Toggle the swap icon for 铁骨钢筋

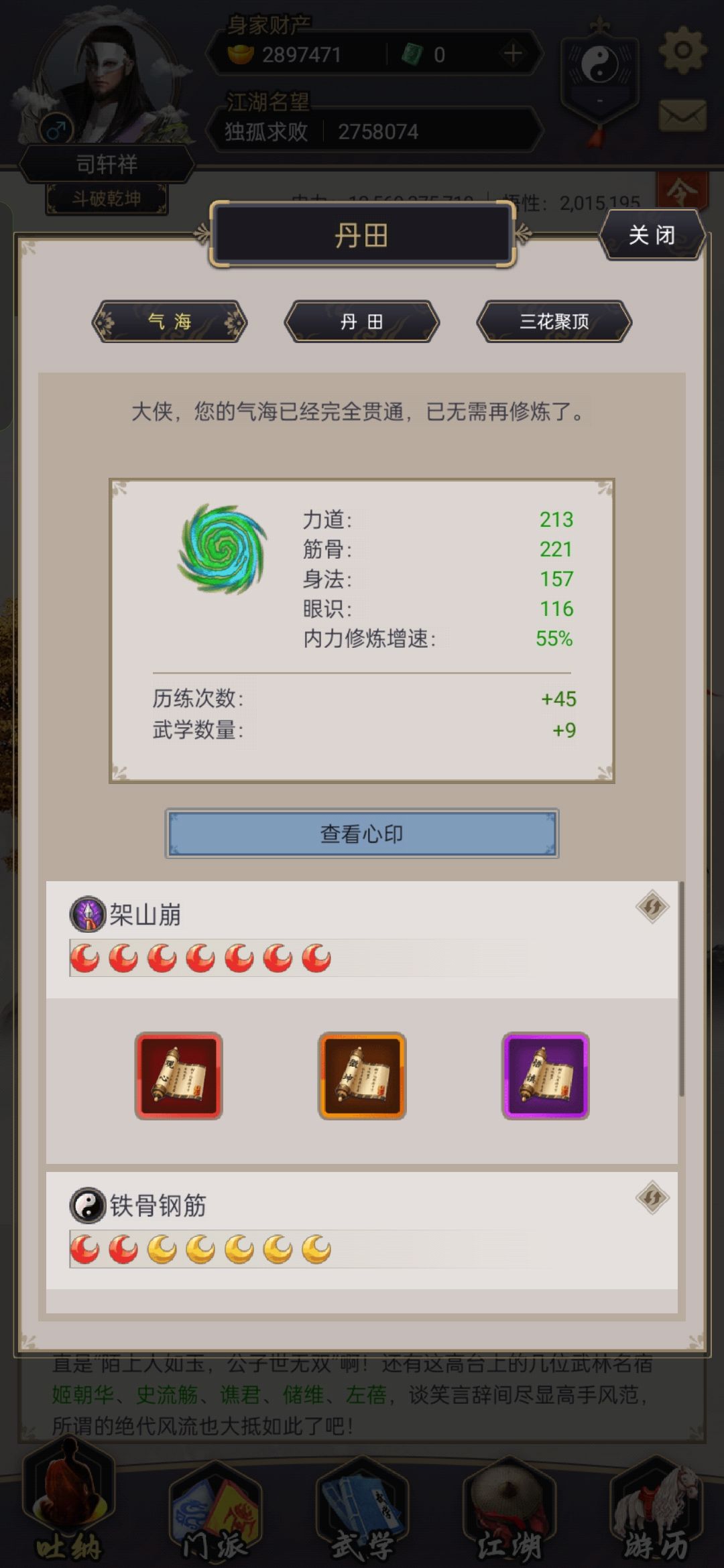point(652,1197)
